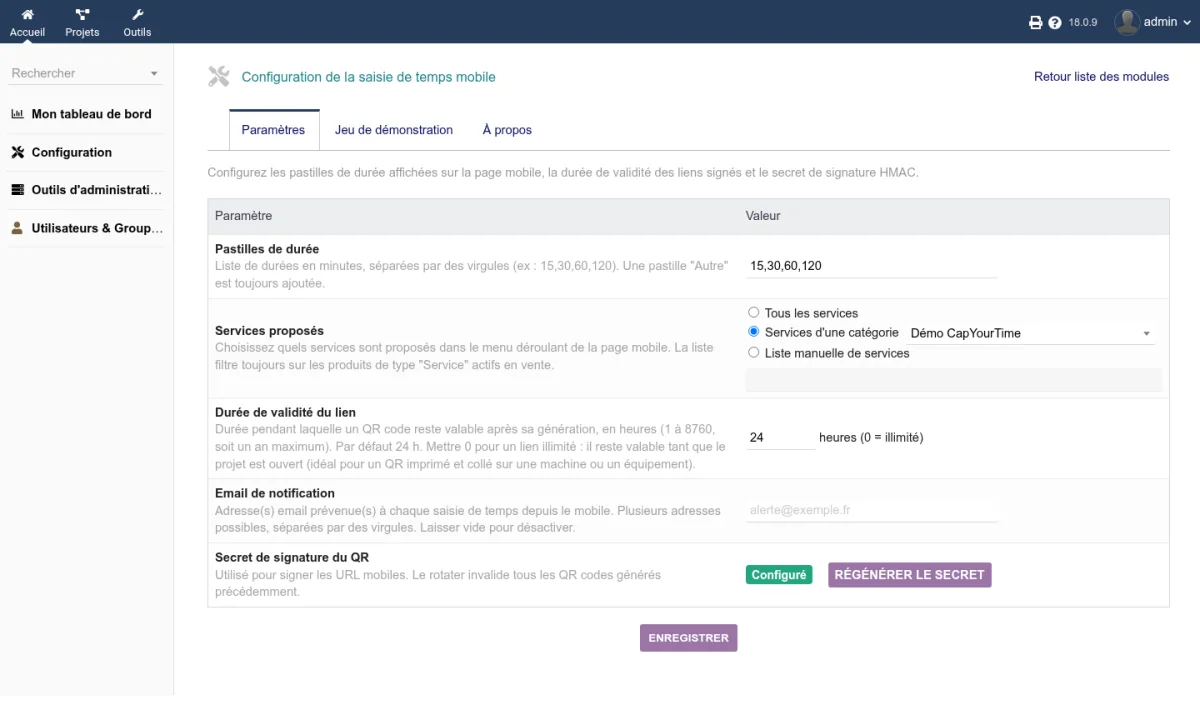Switch to the À propos tab
Viewport: 1200px width, 715px height.
pos(507,130)
